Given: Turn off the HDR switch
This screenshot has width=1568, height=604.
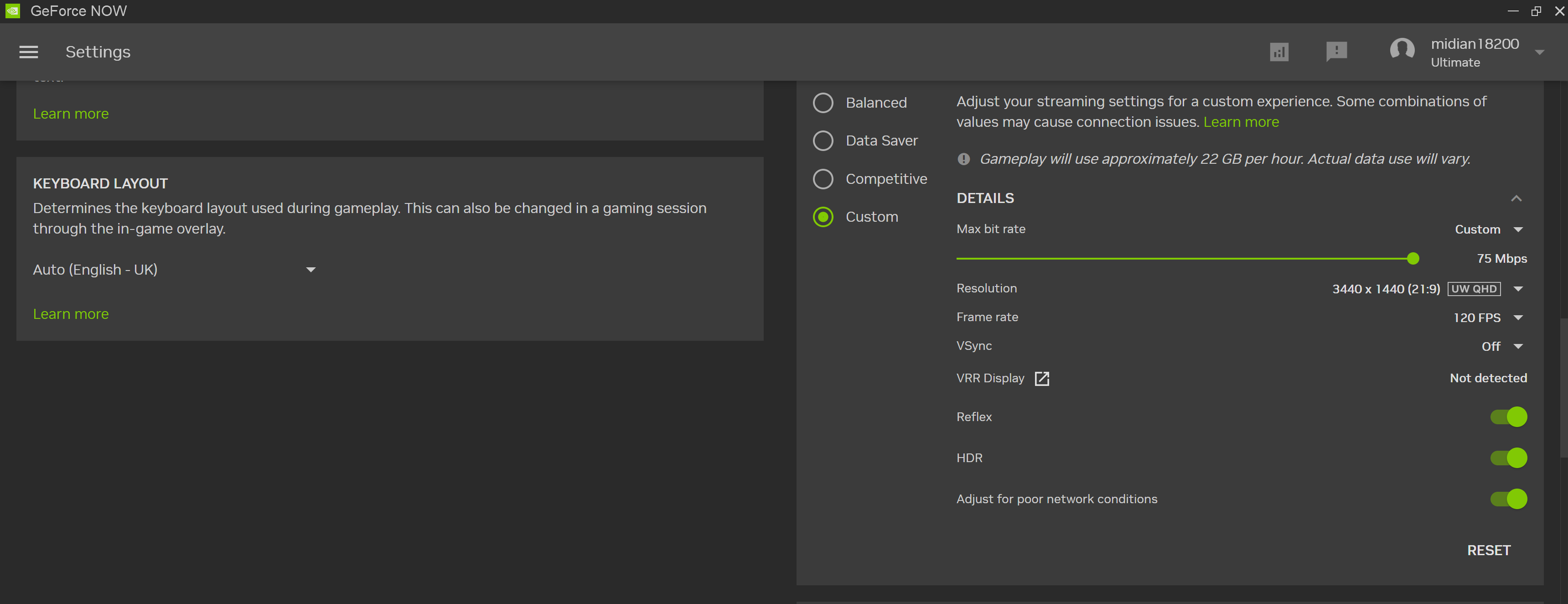Looking at the screenshot, I should click(x=1508, y=458).
